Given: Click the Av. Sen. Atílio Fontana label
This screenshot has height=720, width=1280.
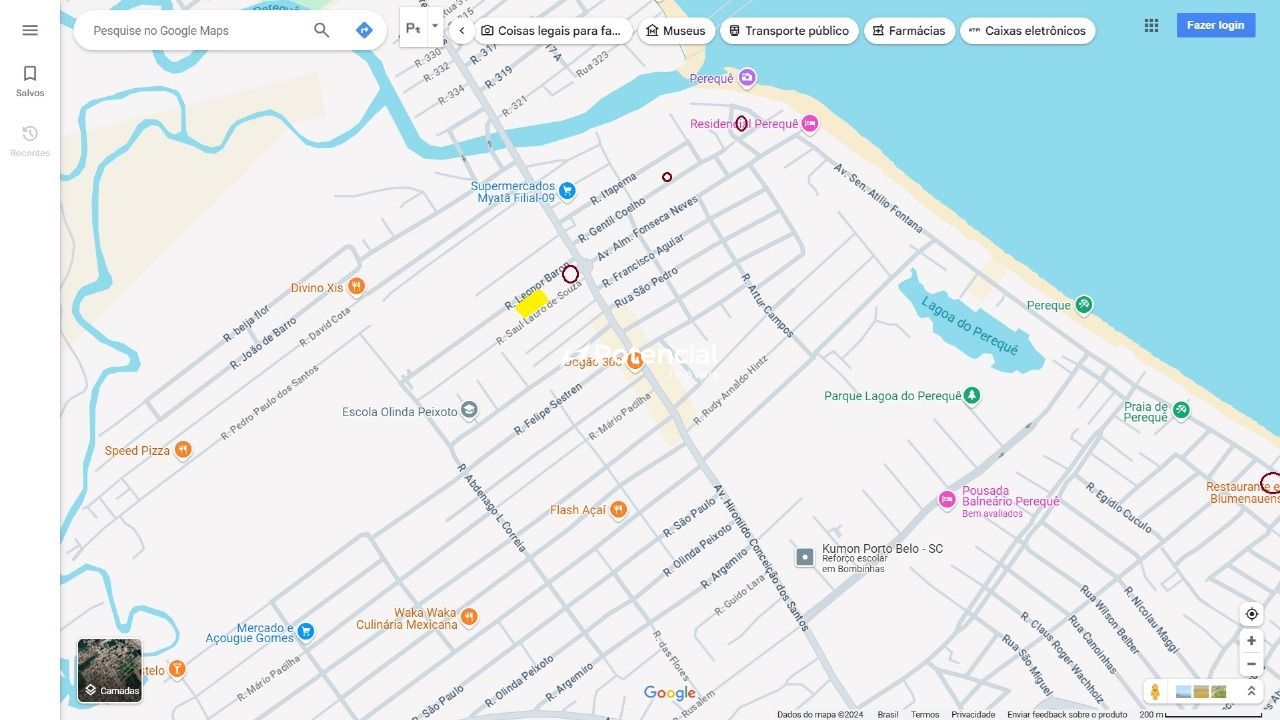Looking at the screenshot, I should (x=878, y=197).
